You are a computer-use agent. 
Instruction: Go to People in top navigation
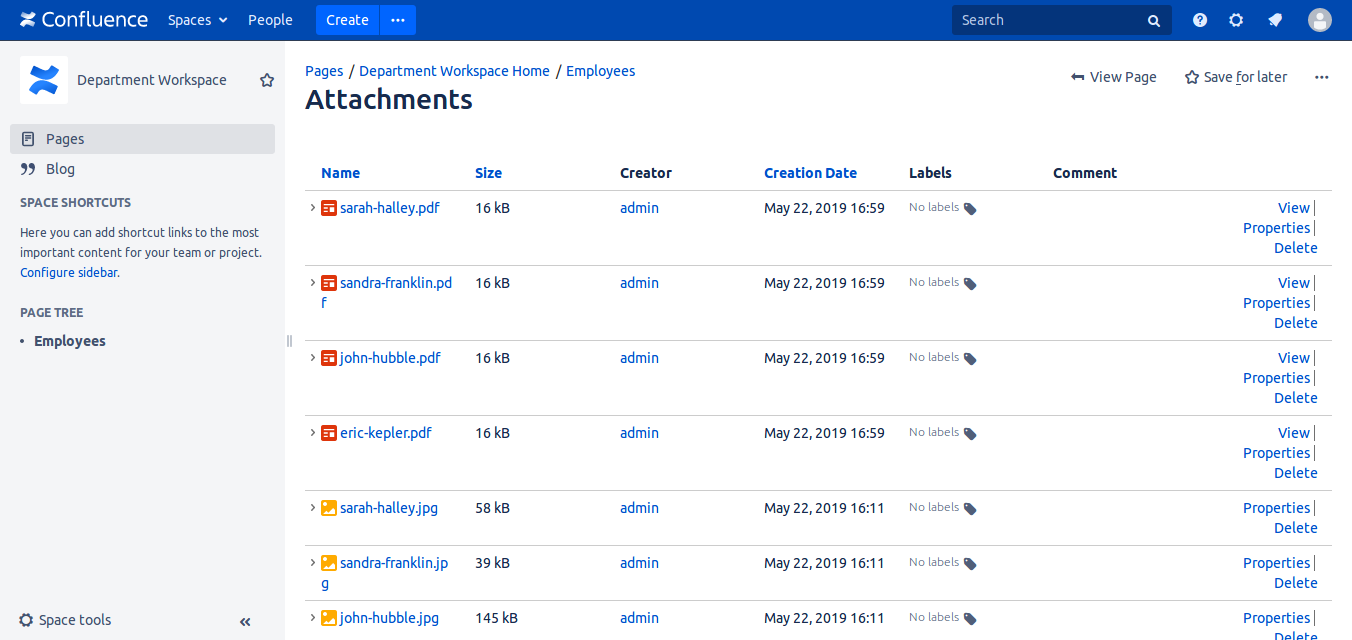pyautogui.click(x=270, y=20)
